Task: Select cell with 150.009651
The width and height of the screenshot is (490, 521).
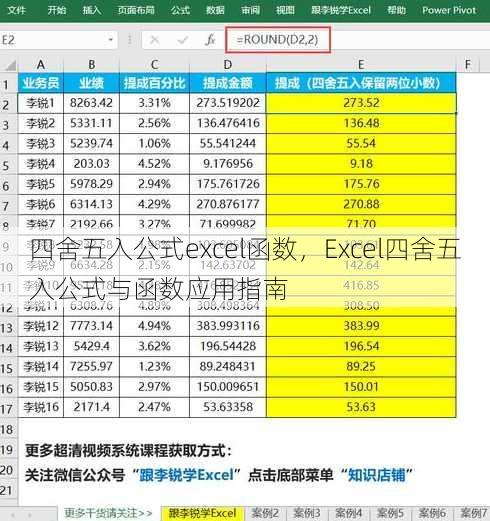Action: click(x=228, y=387)
